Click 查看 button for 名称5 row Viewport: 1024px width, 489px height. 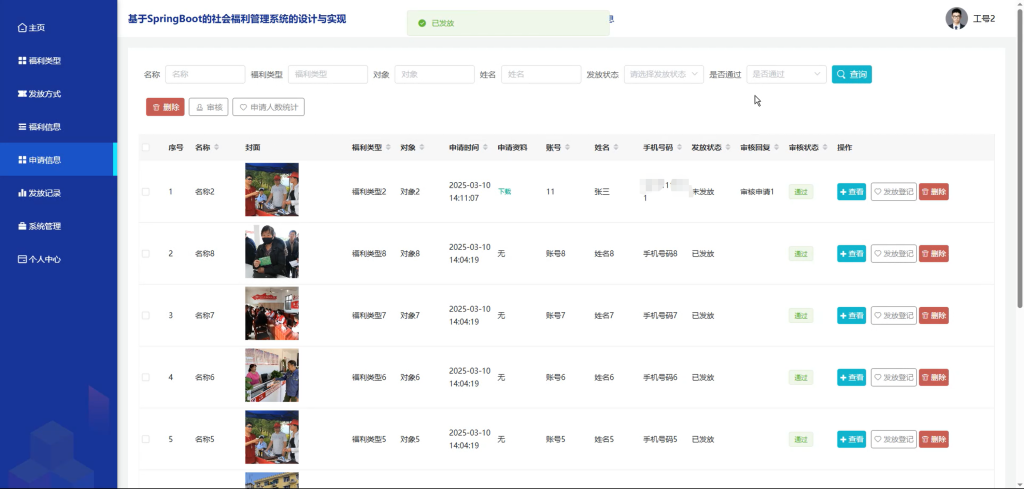tap(852, 439)
